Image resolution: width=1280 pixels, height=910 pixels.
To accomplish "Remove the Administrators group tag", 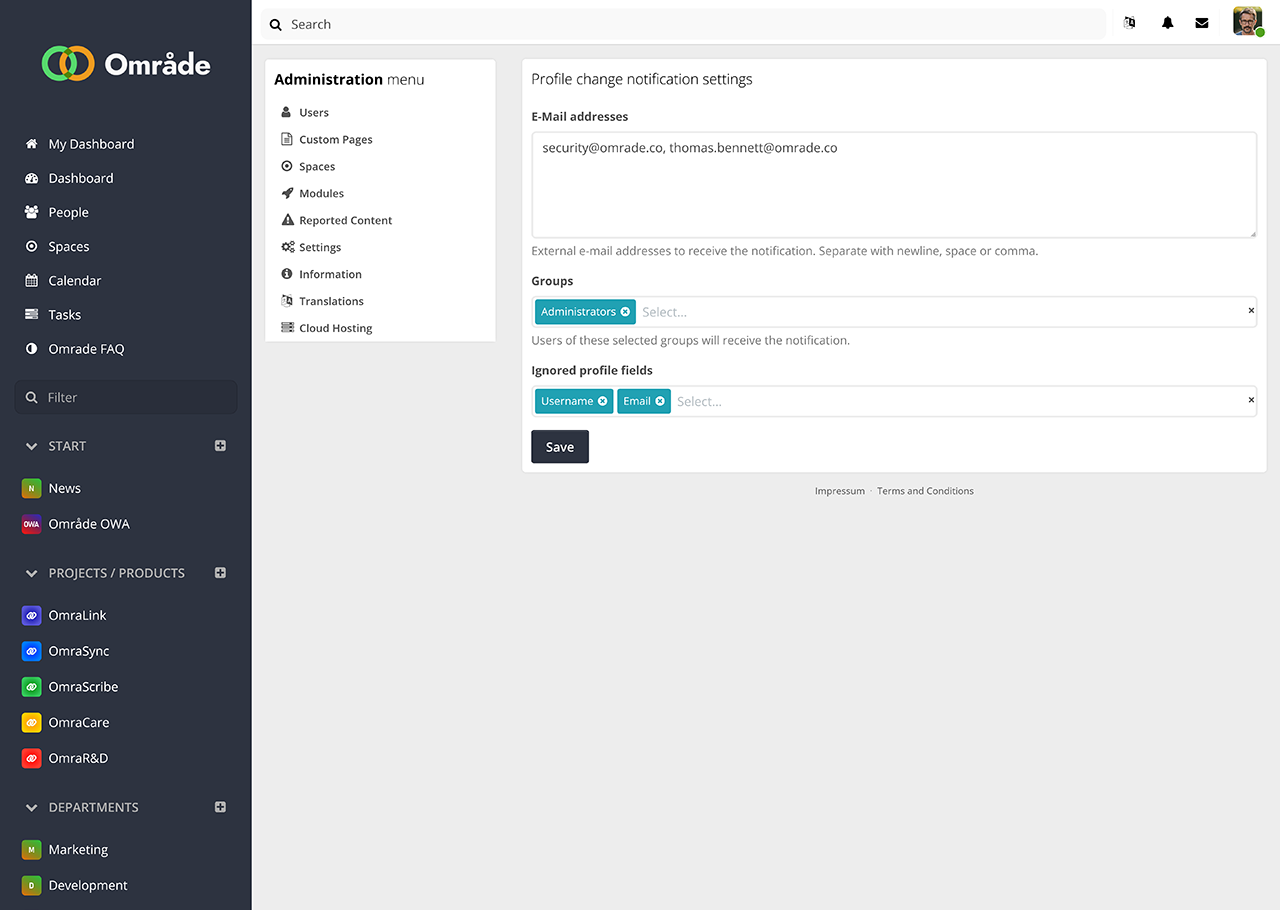I will tap(625, 312).
